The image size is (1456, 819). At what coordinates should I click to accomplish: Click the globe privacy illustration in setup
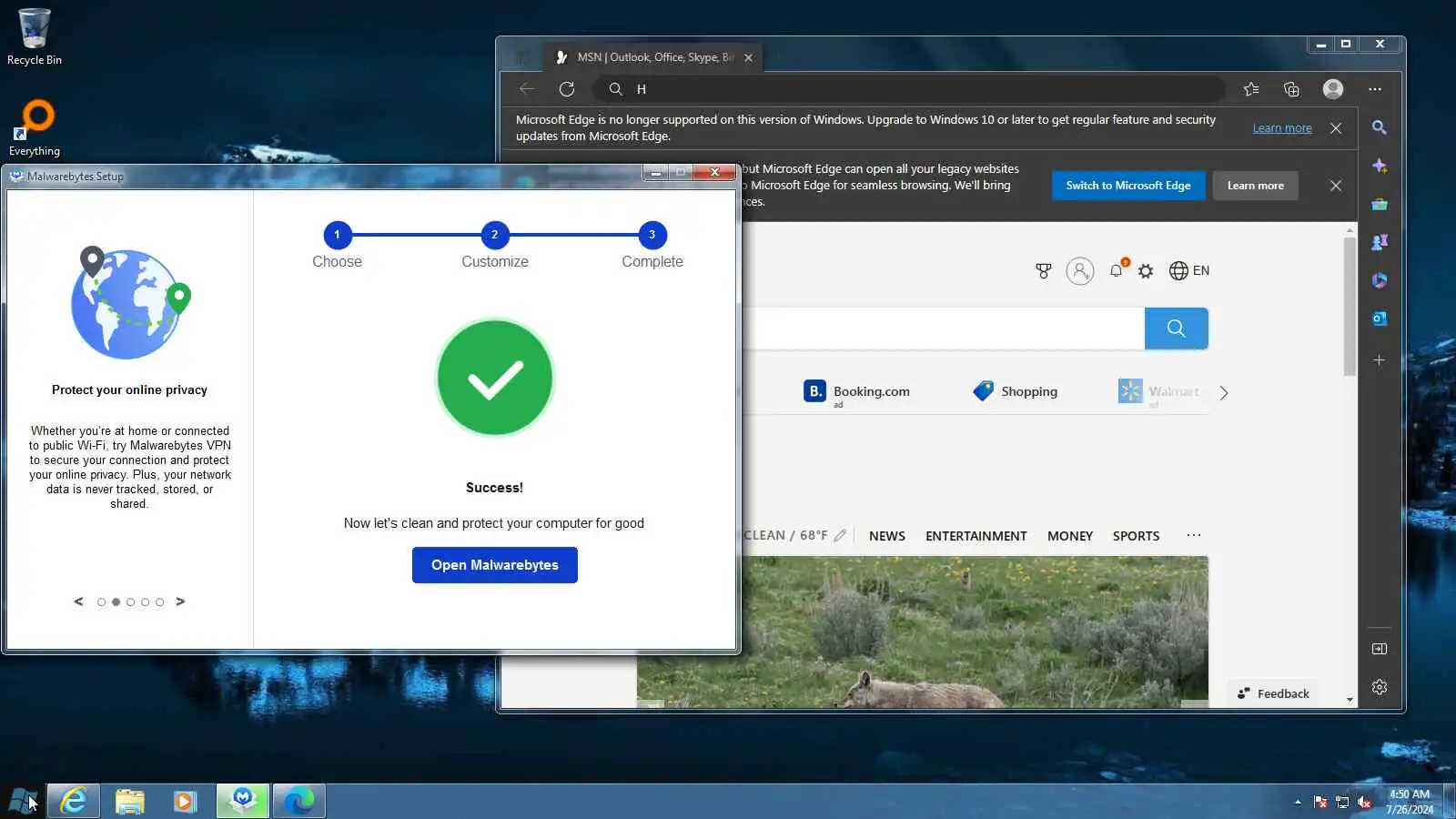pyautogui.click(x=130, y=302)
